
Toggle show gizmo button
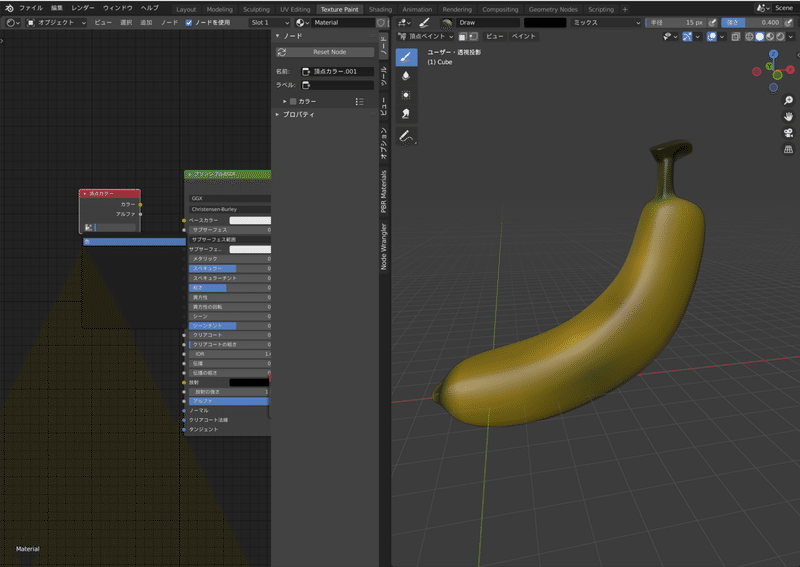687,37
